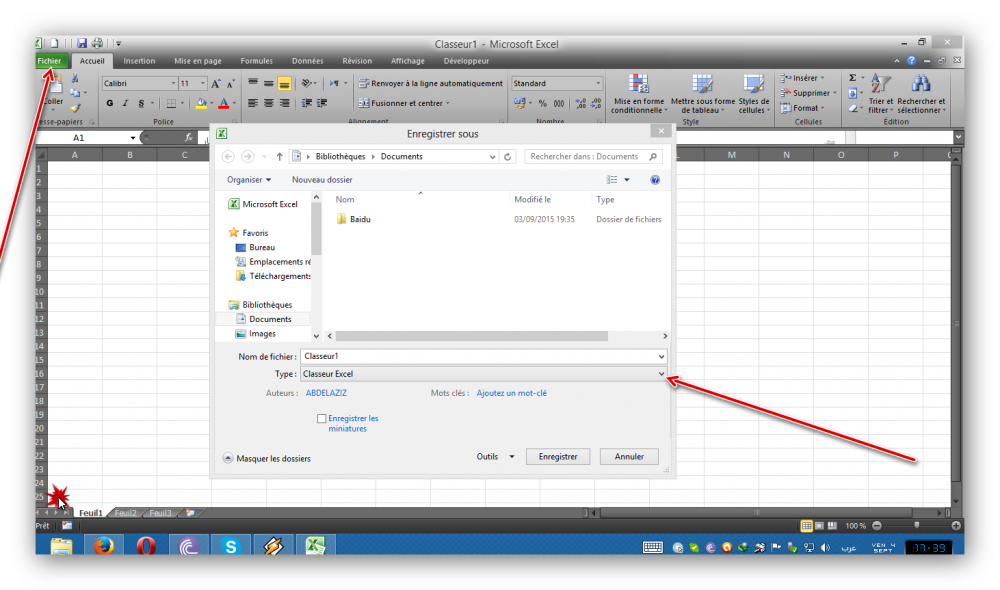Apply thousands separator 000 format
Viewport: 1000px width, 590px height.
click(559, 103)
